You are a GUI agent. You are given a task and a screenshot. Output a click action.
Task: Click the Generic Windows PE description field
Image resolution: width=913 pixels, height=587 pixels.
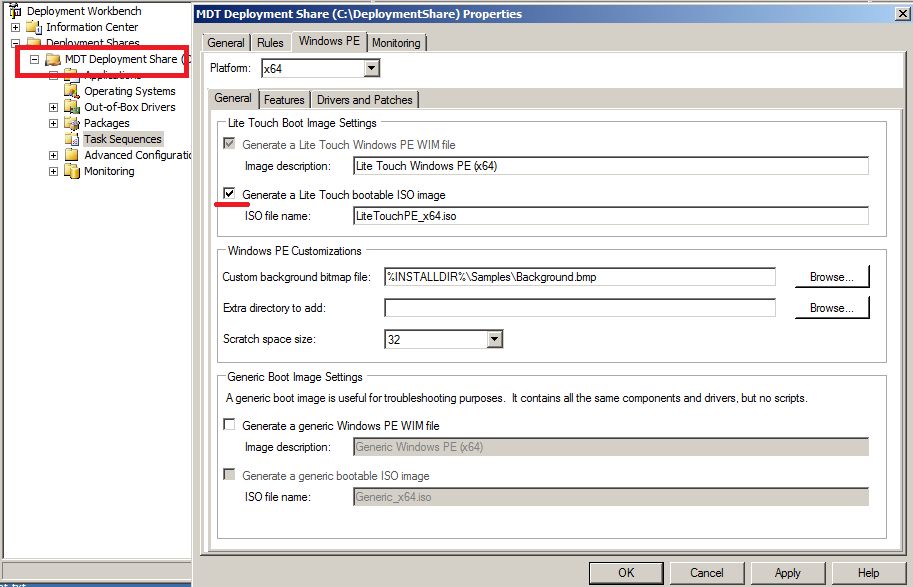point(611,447)
